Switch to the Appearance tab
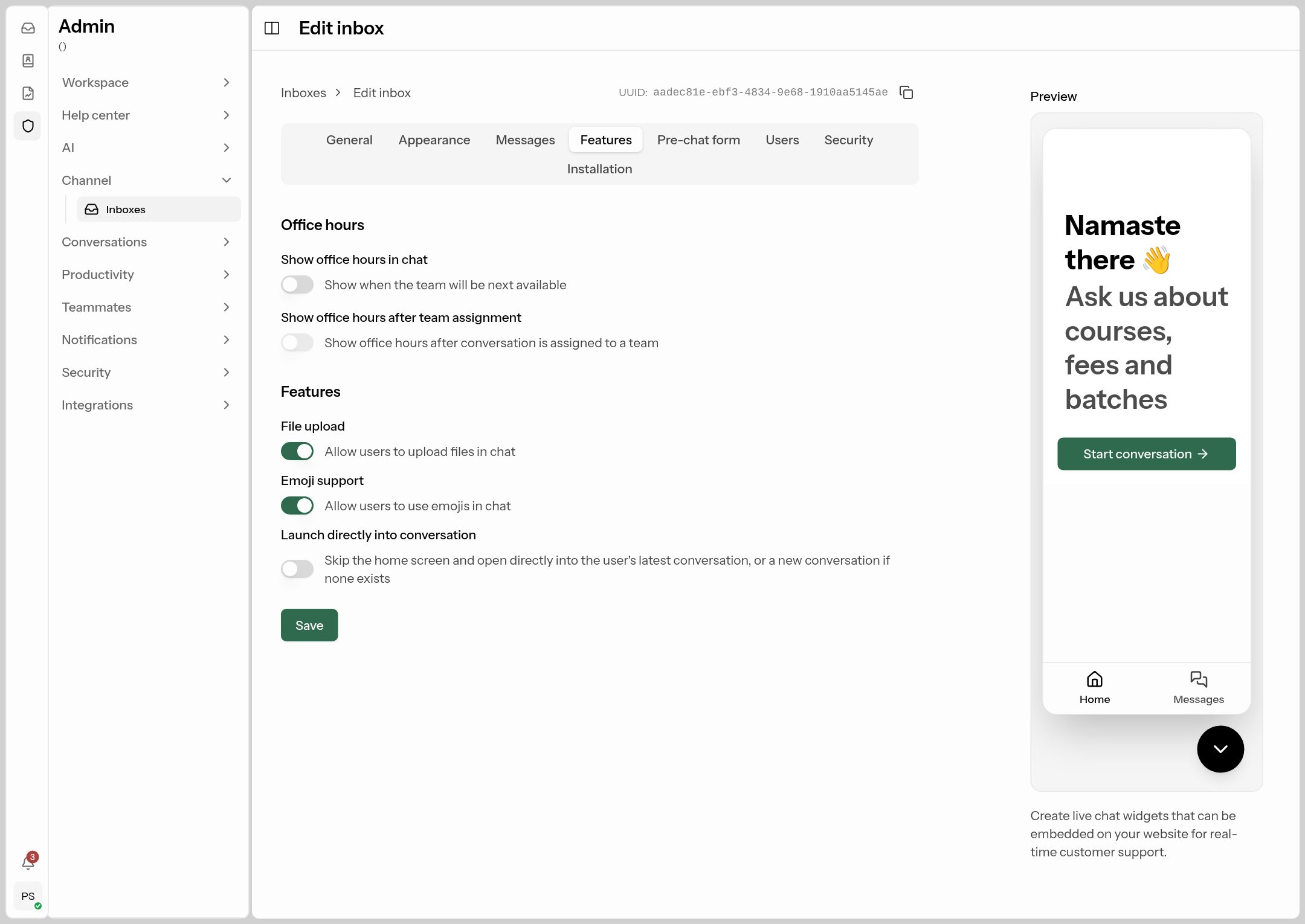The height and width of the screenshot is (924, 1305). pos(434,140)
